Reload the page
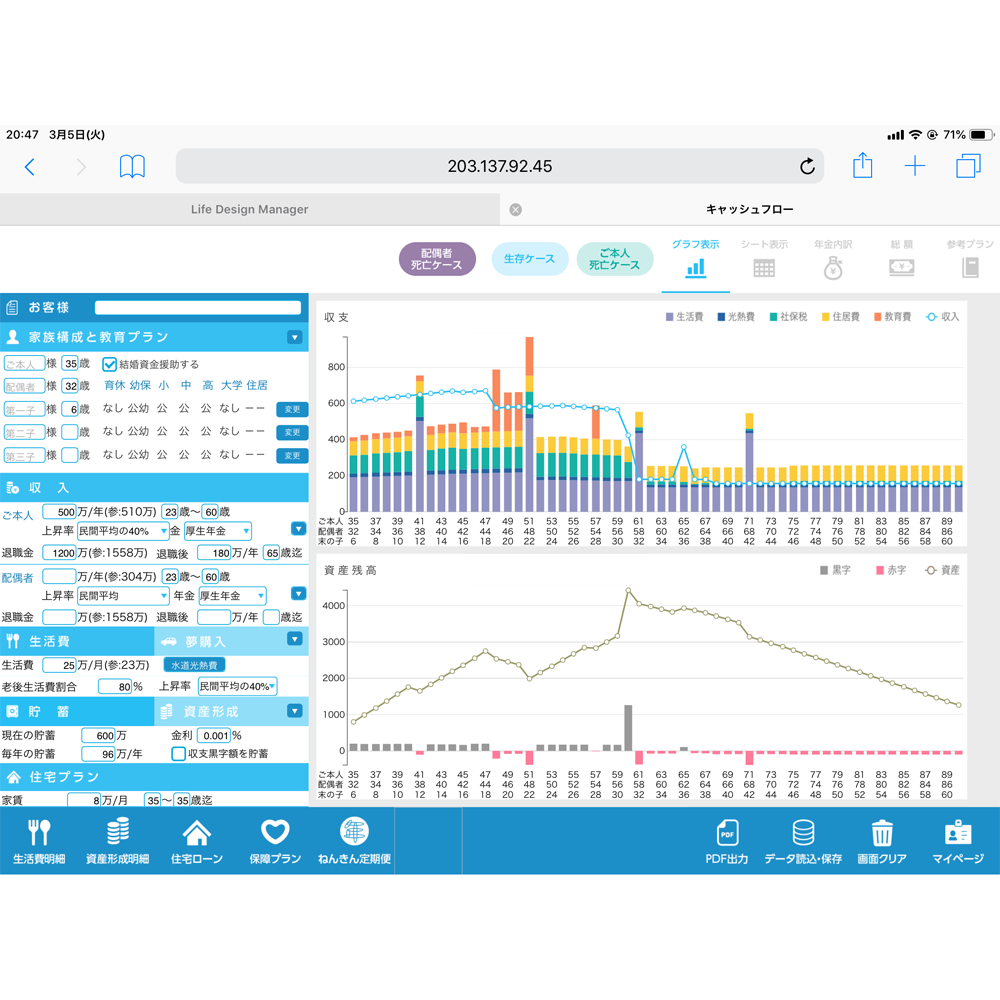 tap(807, 166)
